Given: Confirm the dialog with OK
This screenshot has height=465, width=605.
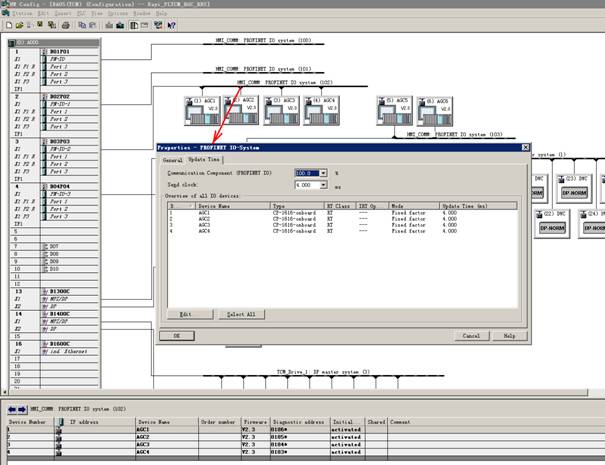Looking at the screenshot, I should (178, 336).
